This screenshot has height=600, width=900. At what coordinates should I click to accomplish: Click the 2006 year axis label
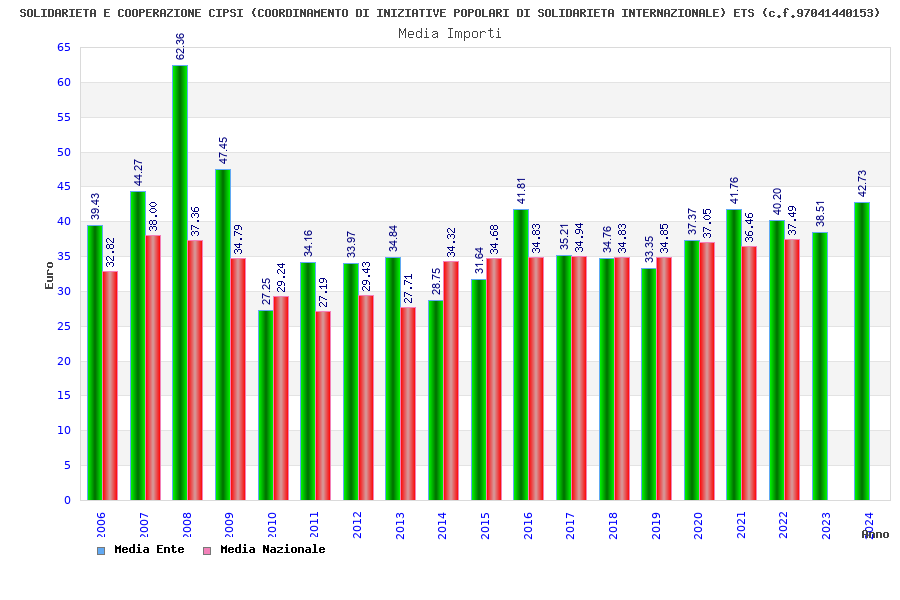[x=100, y=525]
